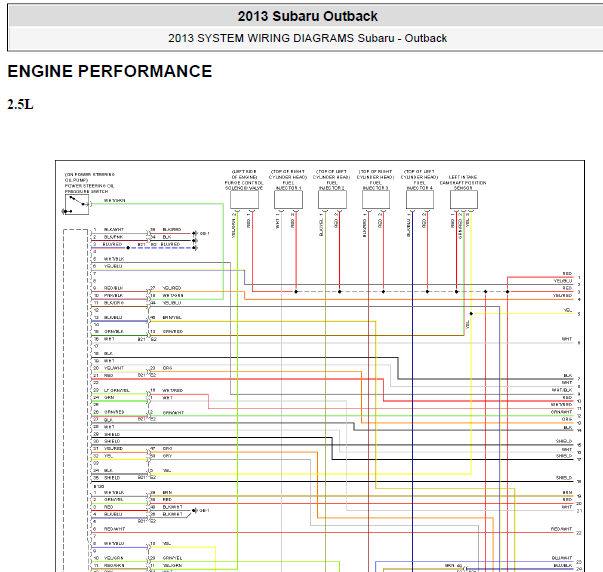Image resolution: width=603 pixels, height=572 pixels.
Task: Click the 'RED/WHT' label at right-edge pin 22
Action: tap(561, 529)
